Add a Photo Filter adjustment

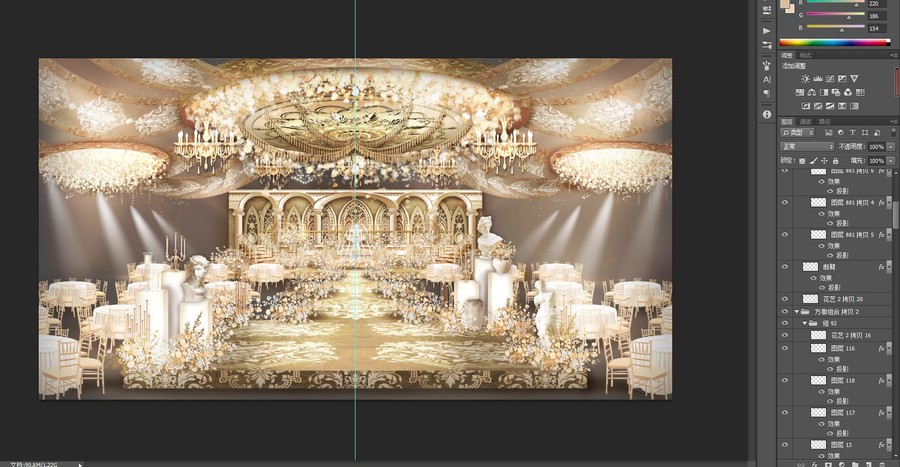click(836, 92)
